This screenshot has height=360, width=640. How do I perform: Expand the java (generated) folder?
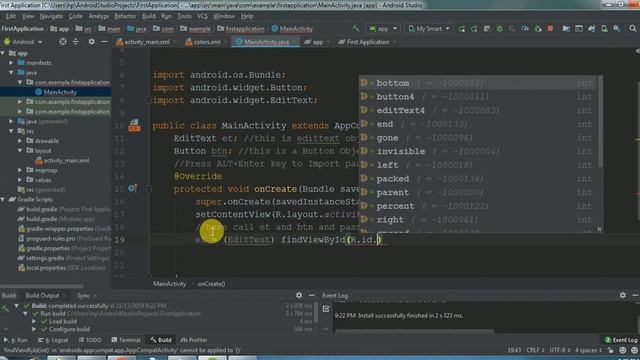[x=11, y=121]
